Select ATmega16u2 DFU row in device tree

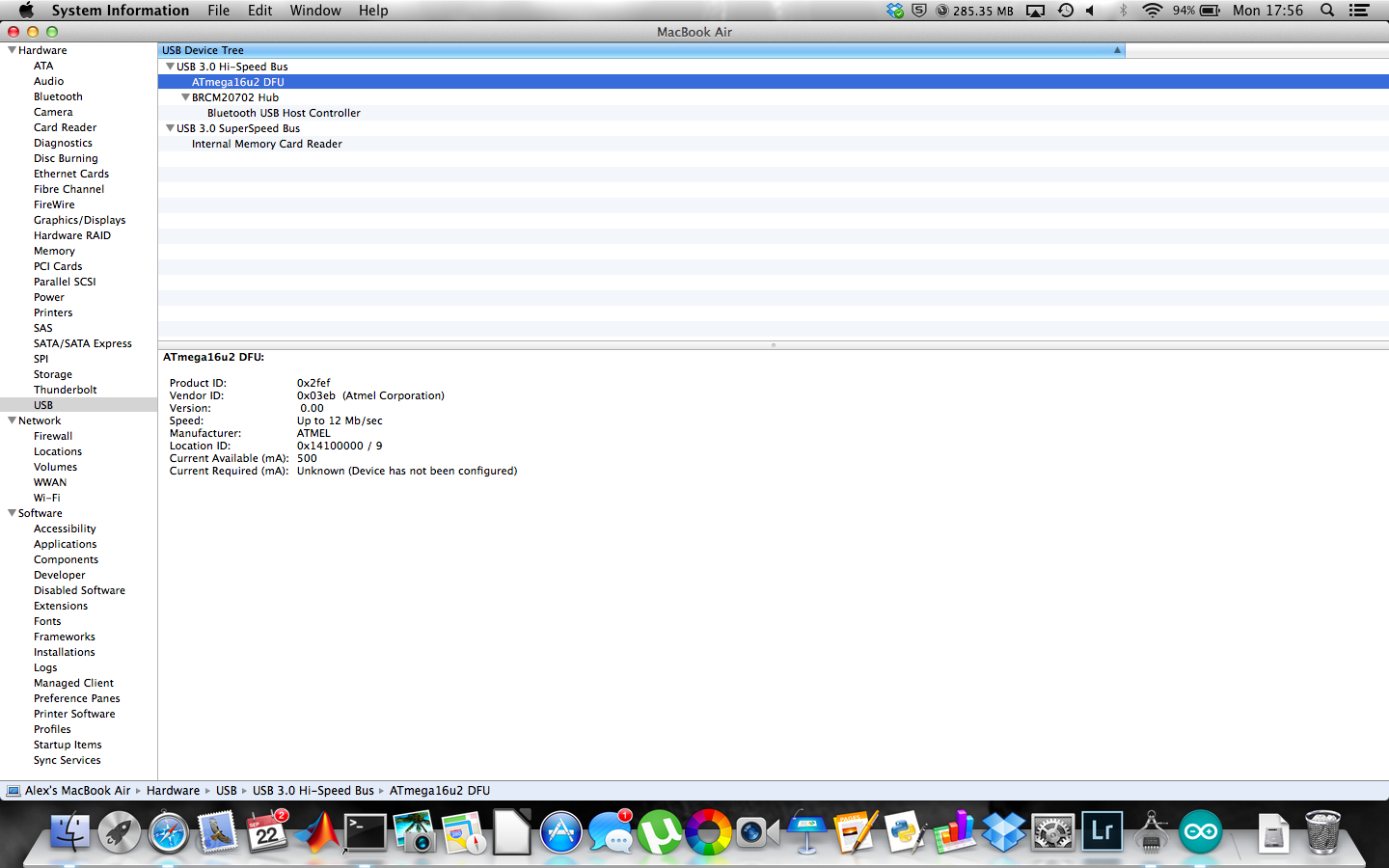[x=774, y=82]
